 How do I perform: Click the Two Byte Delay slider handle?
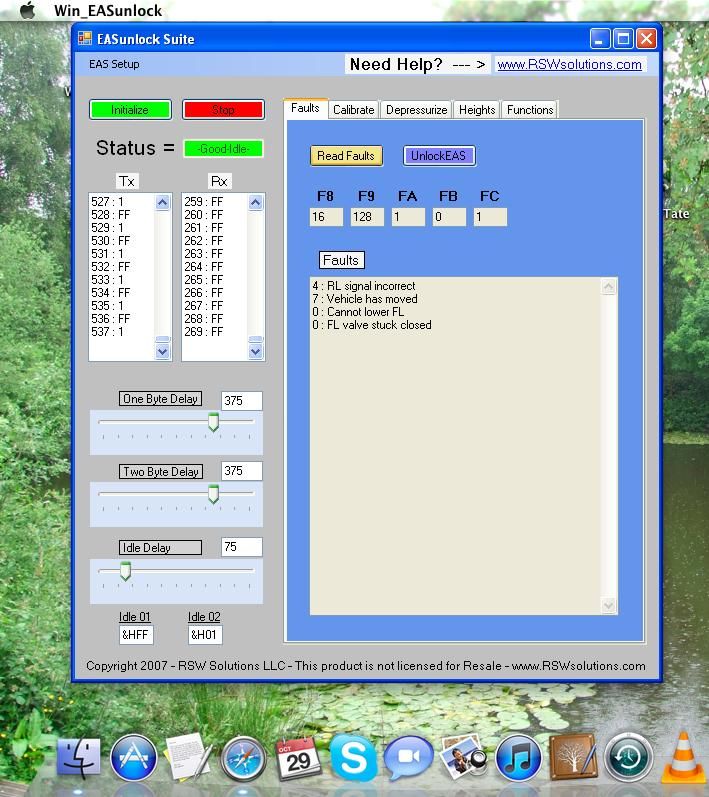(x=213, y=494)
